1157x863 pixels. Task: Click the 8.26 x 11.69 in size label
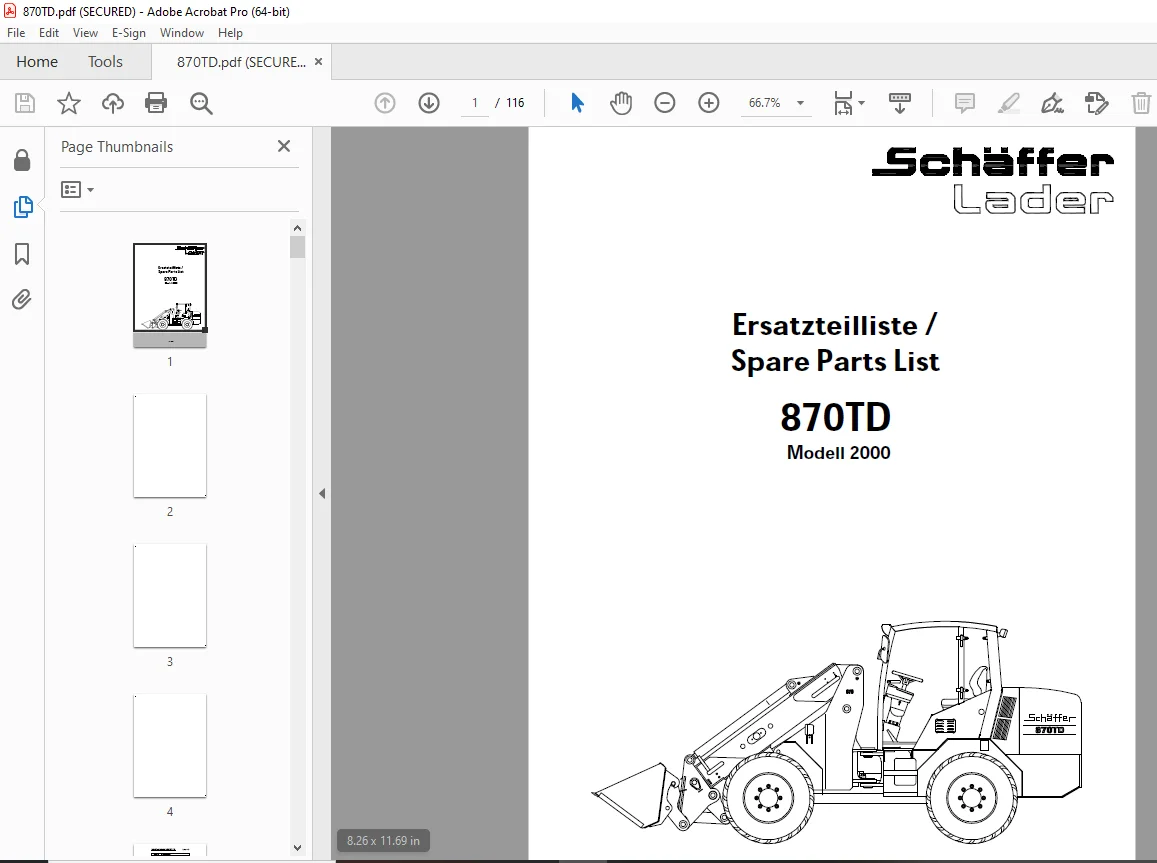(x=383, y=841)
